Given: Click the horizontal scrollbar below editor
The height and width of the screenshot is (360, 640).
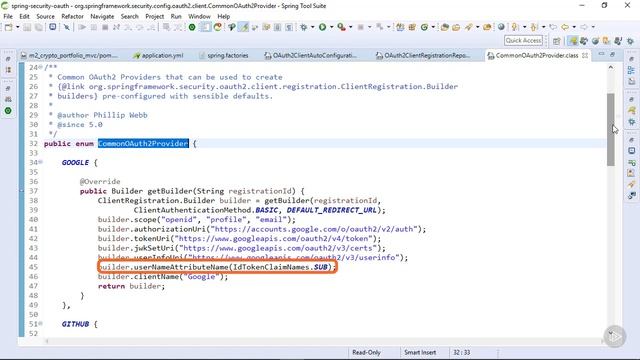Looking at the screenshot, I should 324,341.
